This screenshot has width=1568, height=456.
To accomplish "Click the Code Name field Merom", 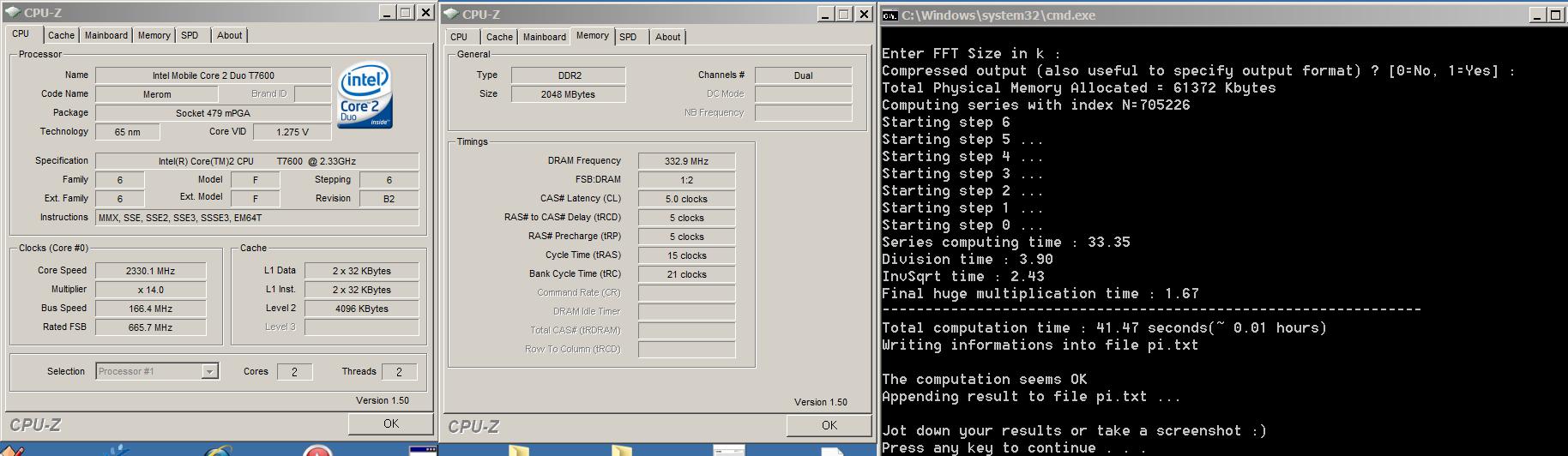I will click(x=157, y=94).
